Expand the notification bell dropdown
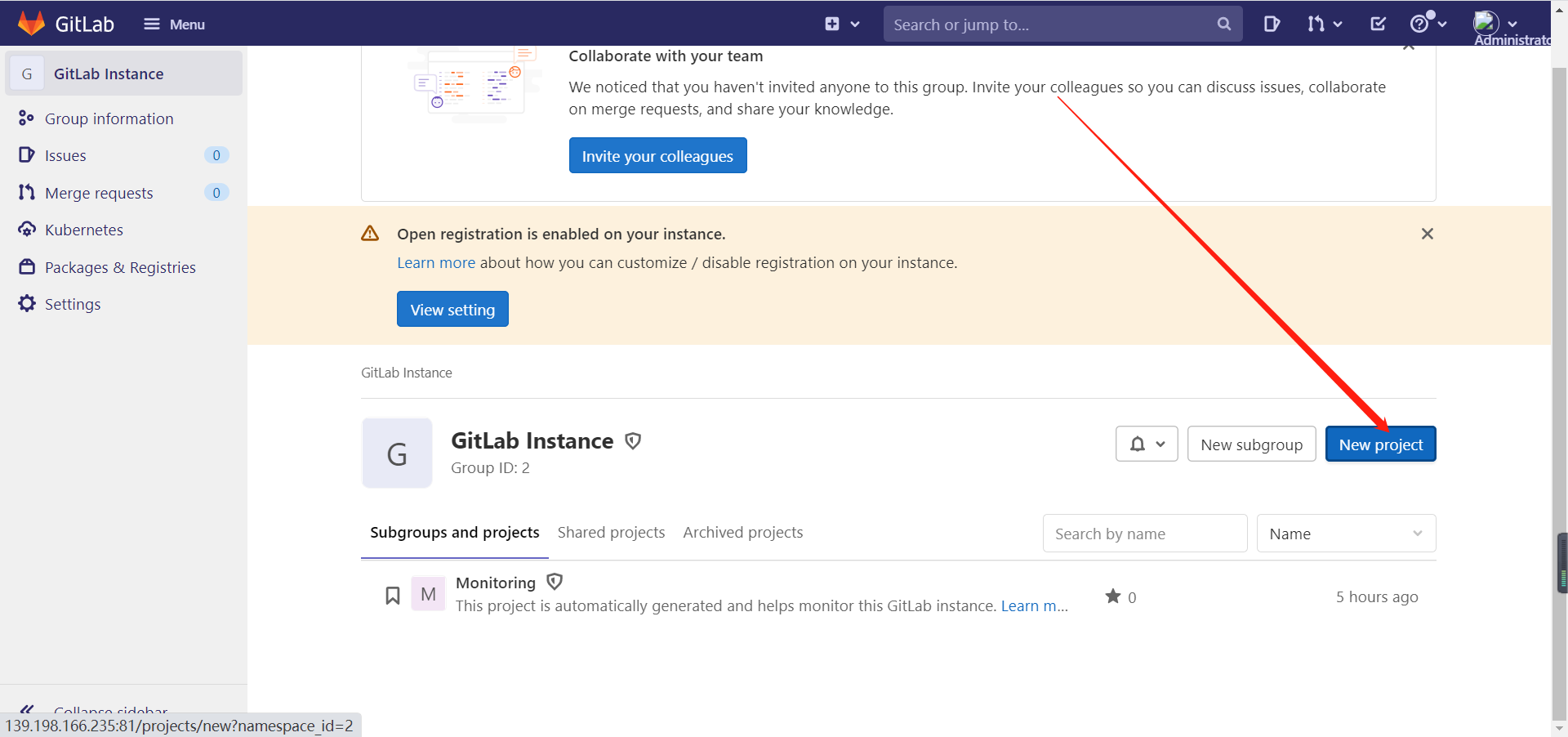 [1147, 444]
